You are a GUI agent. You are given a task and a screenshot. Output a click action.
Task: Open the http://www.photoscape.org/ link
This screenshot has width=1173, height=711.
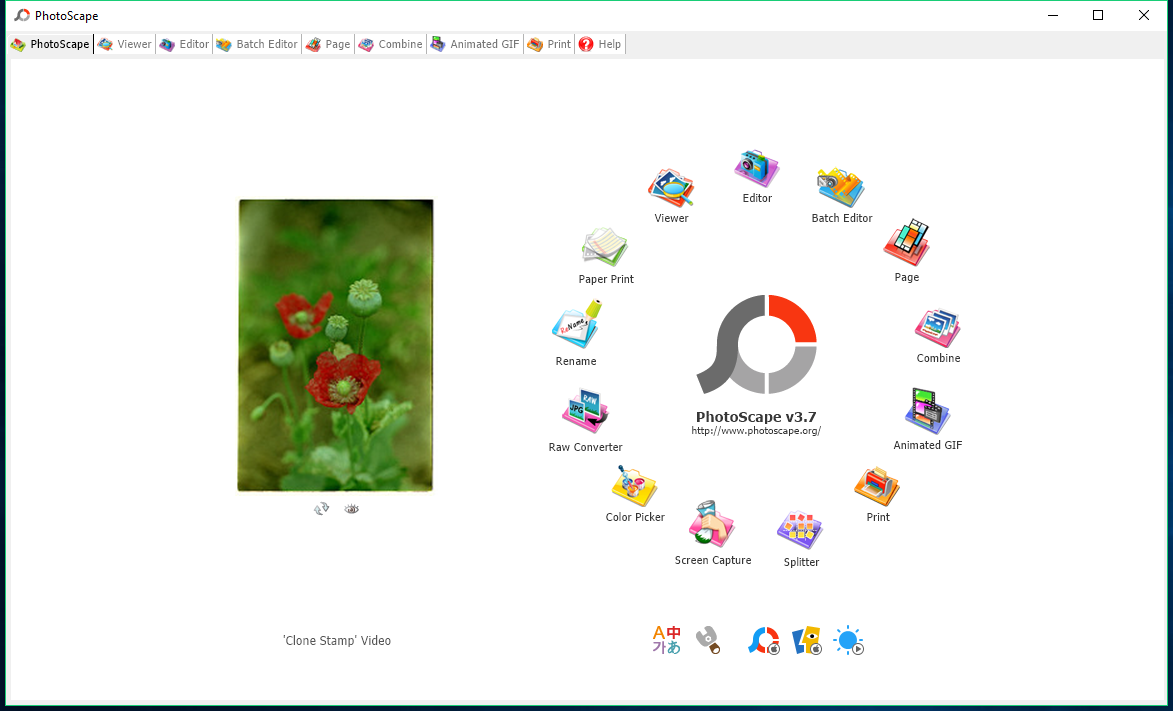[756, 431]
